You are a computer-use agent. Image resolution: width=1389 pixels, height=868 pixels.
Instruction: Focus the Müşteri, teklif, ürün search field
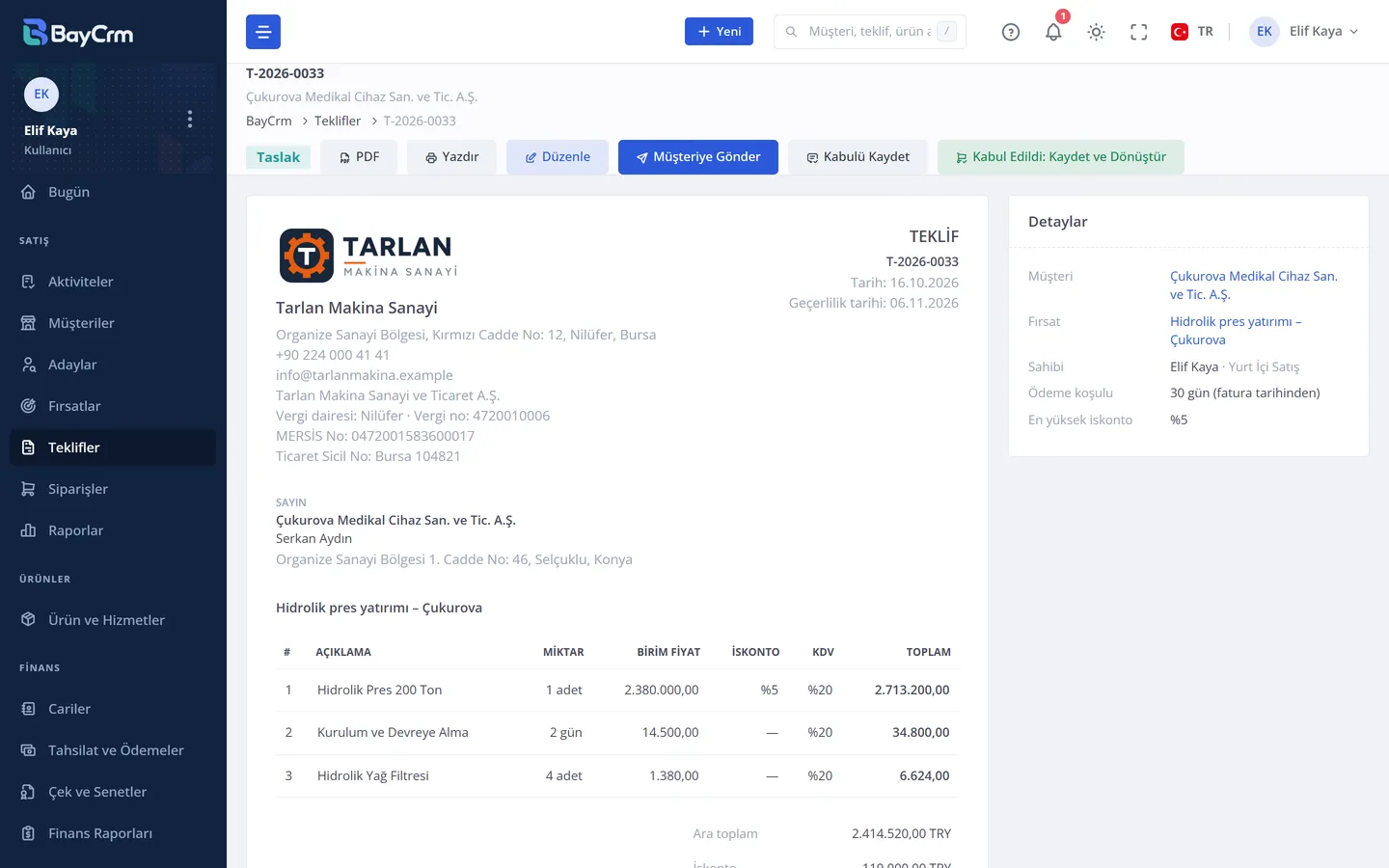pos(869,32)
